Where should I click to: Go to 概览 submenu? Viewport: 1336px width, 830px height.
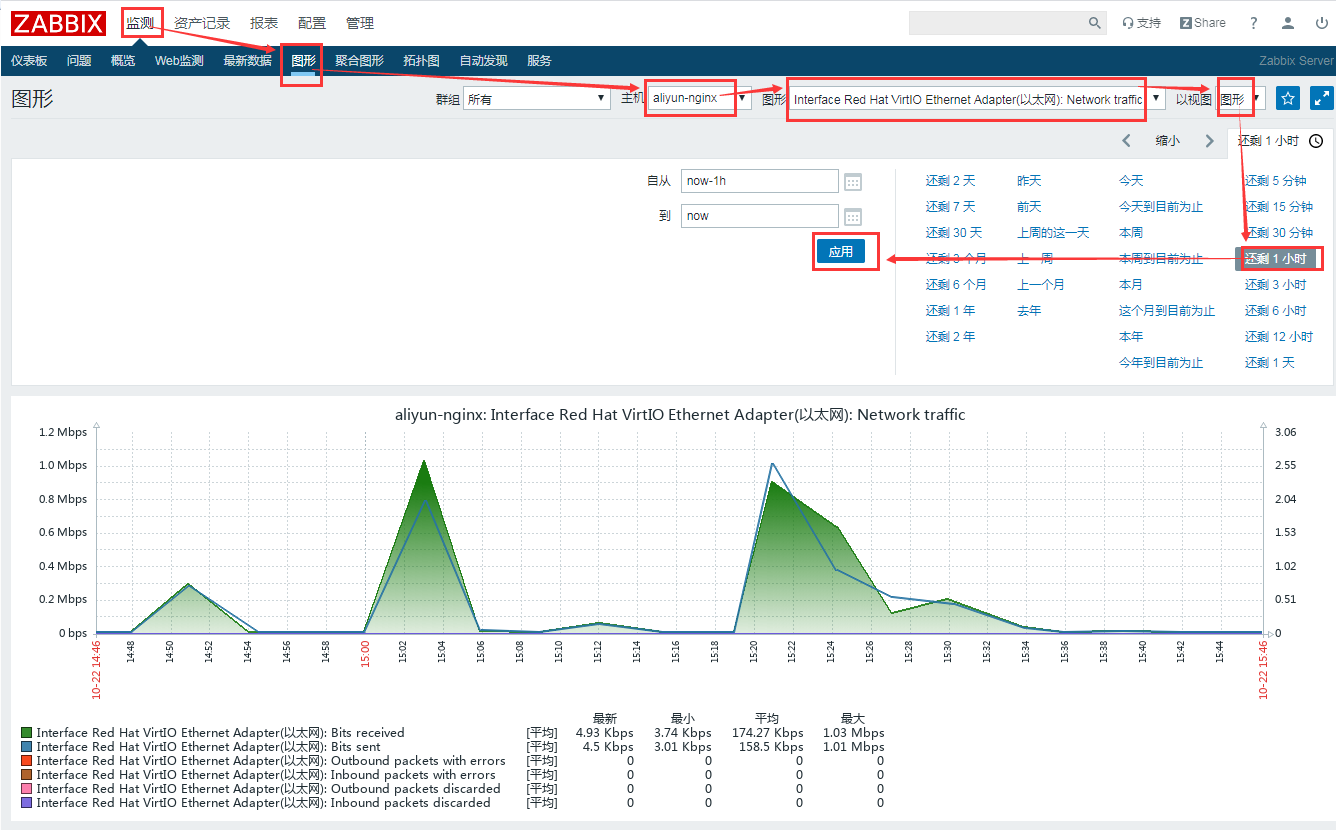(x=123, y=61)
